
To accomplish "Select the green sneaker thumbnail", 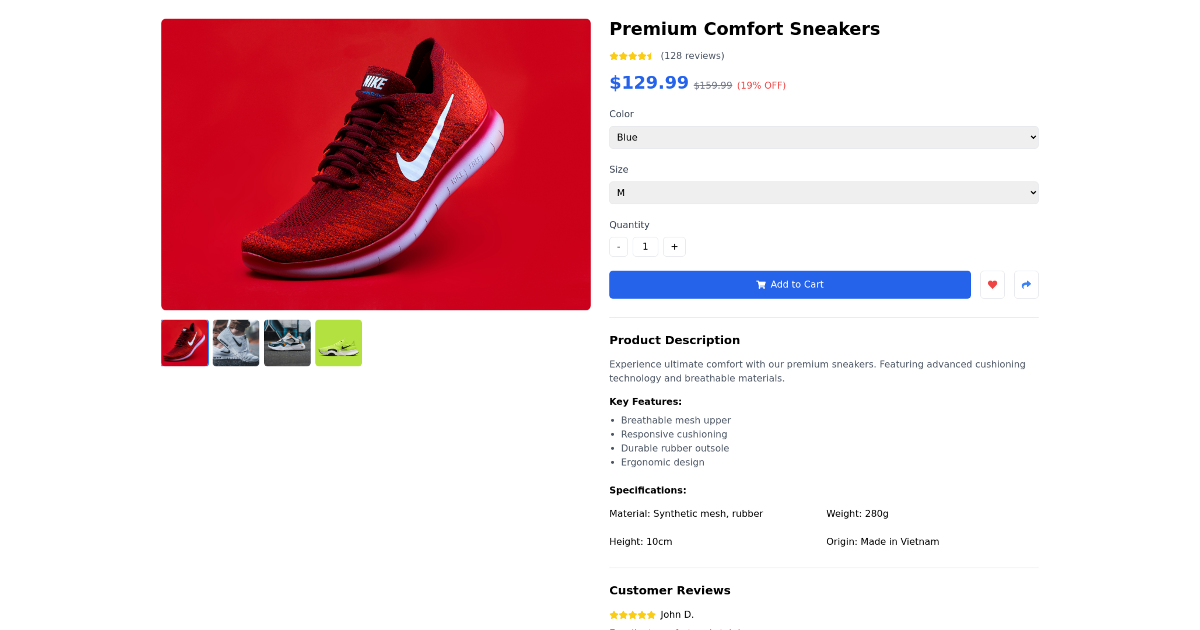I will (x=338, y=343).
